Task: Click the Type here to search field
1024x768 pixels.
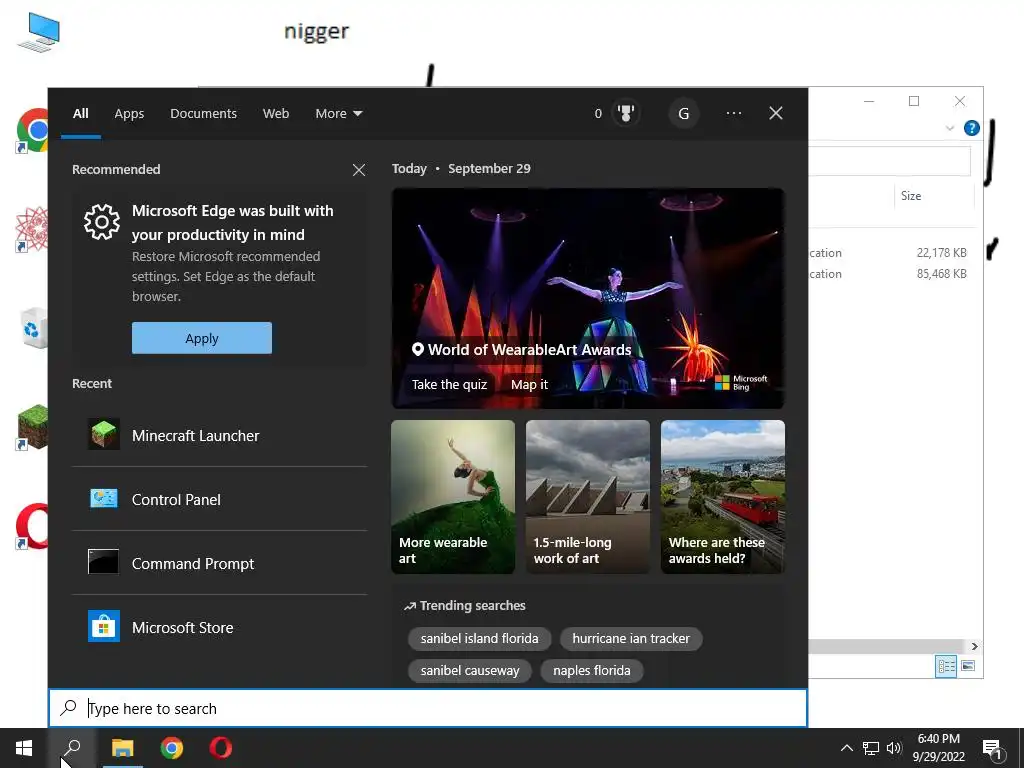Action: (428, 708)
